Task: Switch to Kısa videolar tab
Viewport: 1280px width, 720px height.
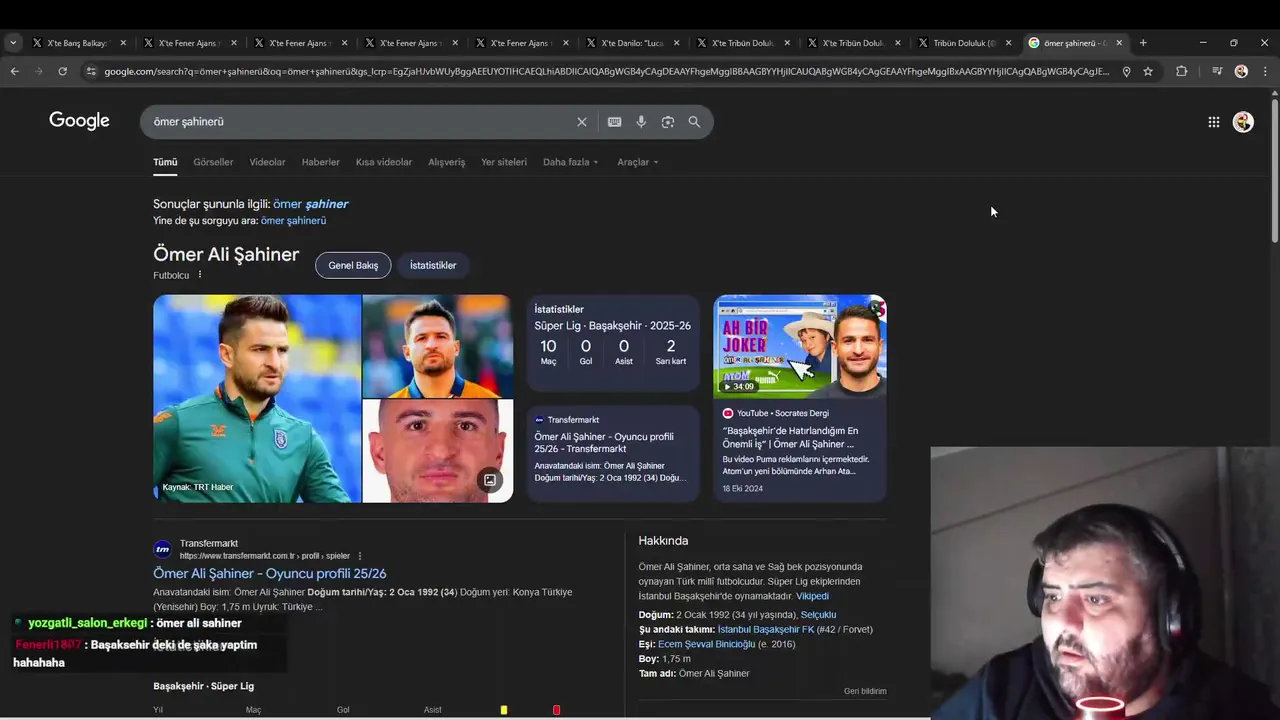Action: (384, 162)
